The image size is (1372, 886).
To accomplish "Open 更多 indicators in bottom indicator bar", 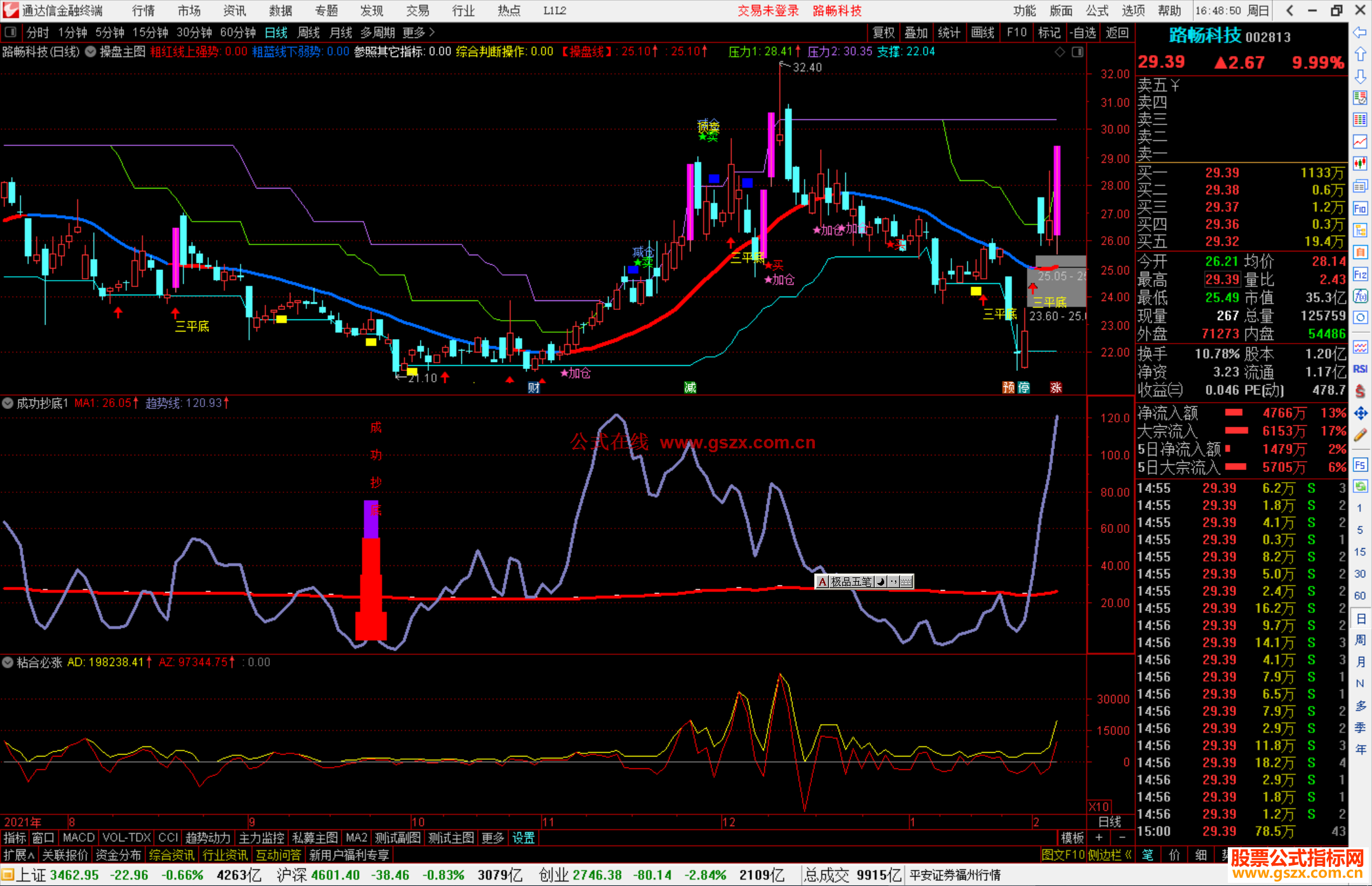I will 492,838.
